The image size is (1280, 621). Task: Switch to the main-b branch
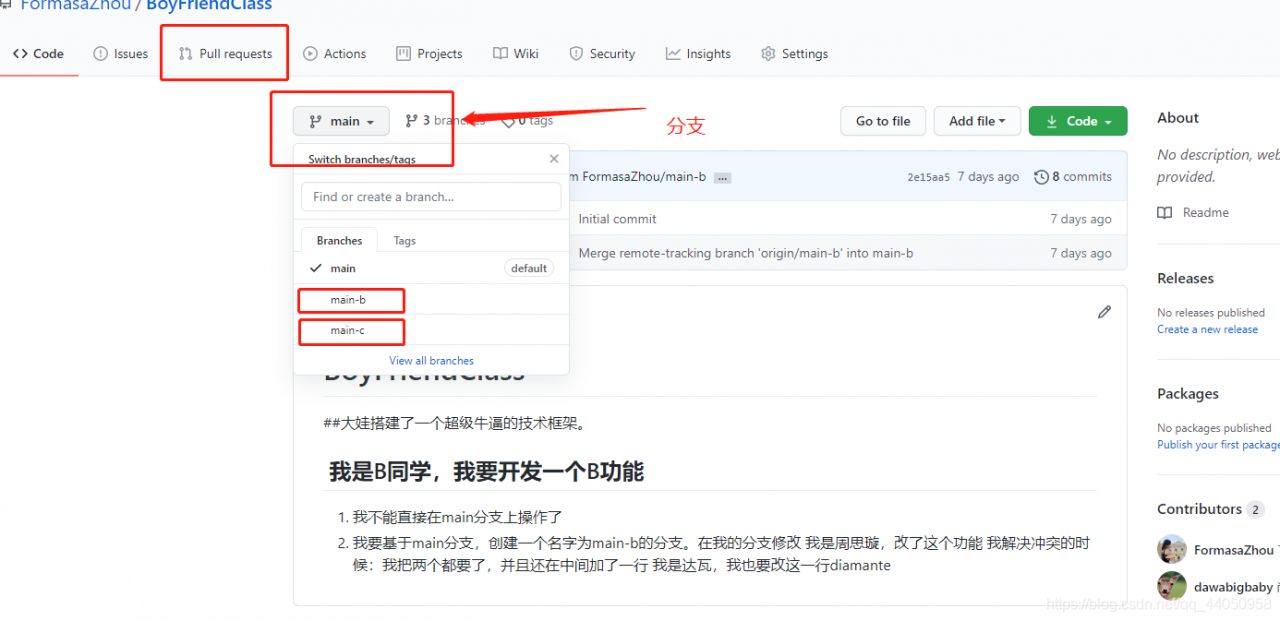coord(431,300)
